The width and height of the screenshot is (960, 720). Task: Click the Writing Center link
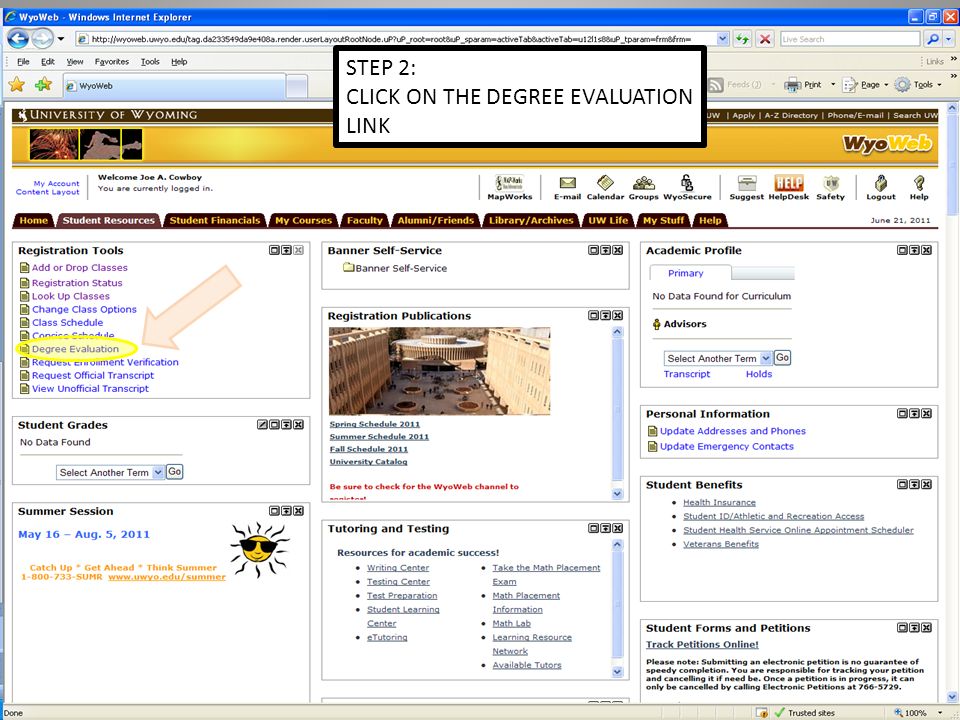(398, 568)
